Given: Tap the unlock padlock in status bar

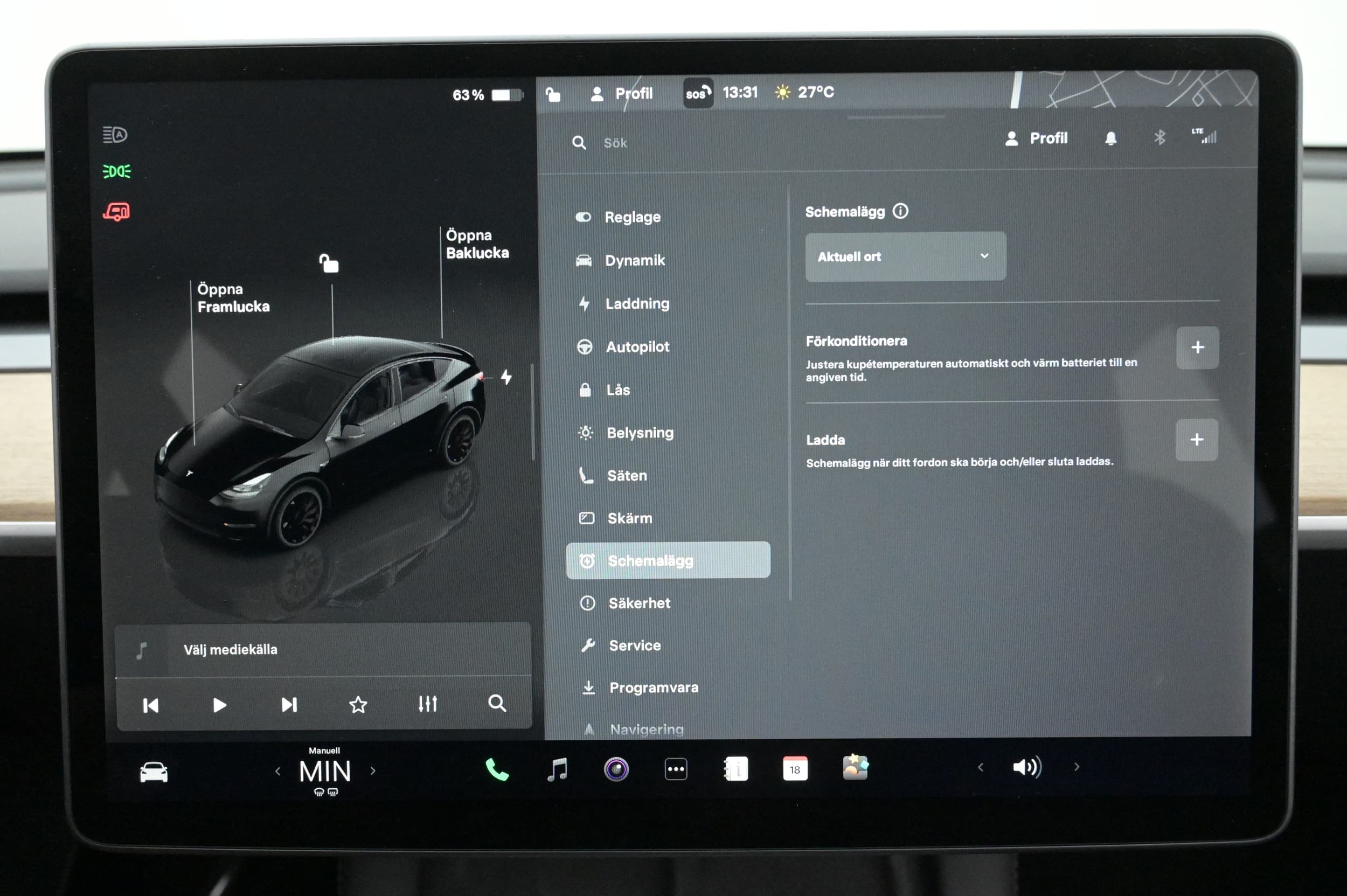Looking at the screenshot, I should click(553, 94).
